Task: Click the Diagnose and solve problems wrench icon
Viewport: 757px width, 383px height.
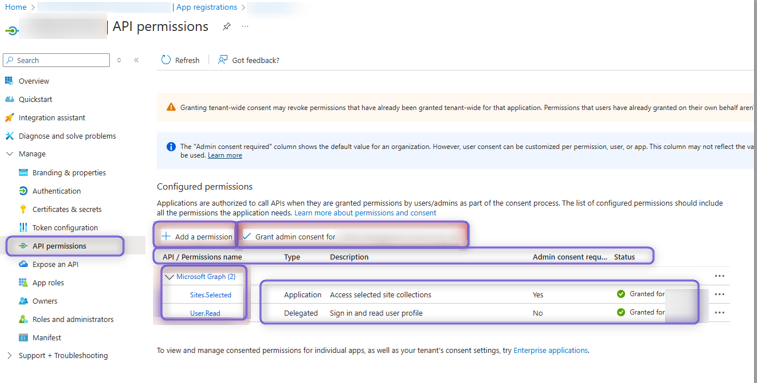Action: (9, 136)
